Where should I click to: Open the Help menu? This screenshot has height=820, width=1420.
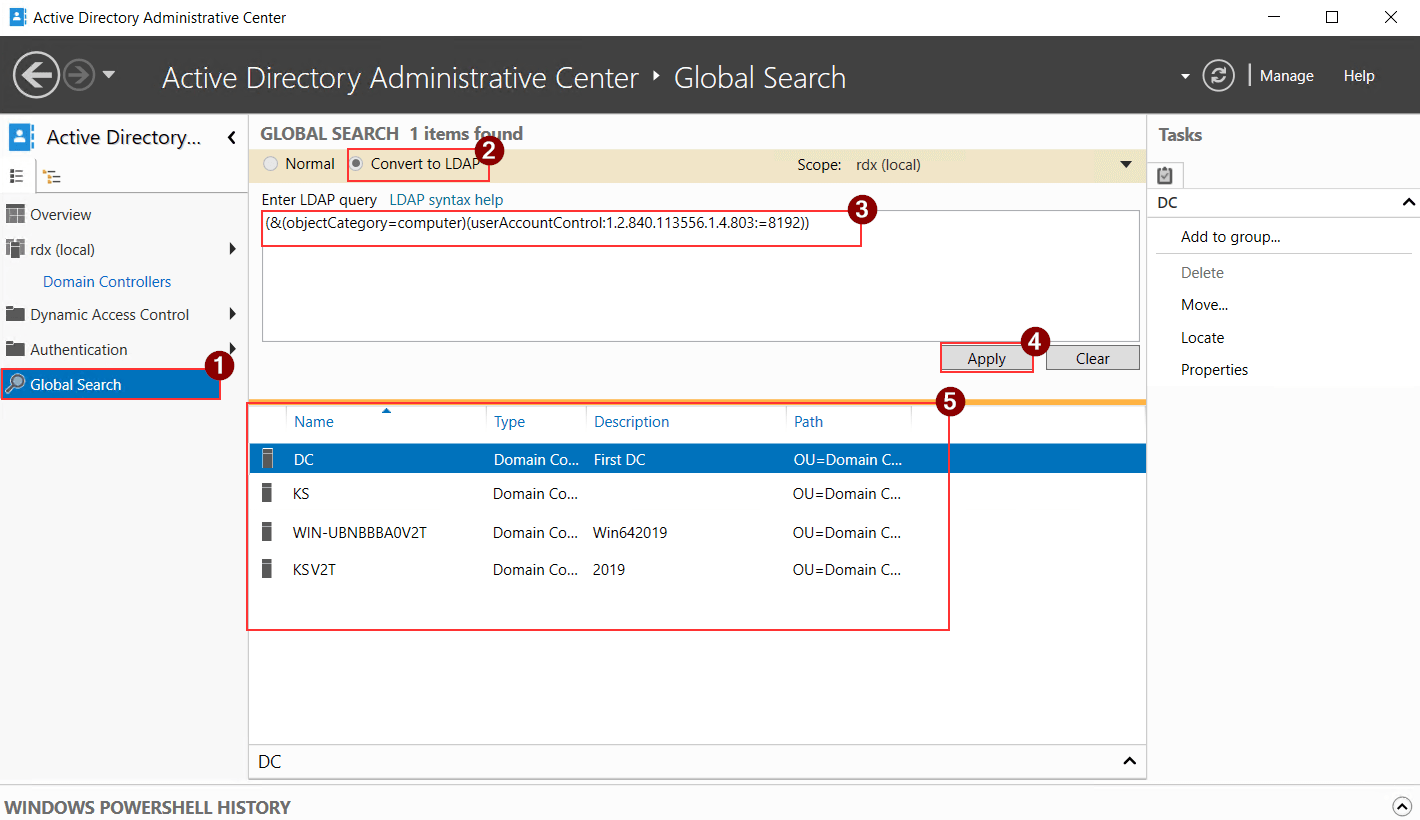pos(1359,75)
